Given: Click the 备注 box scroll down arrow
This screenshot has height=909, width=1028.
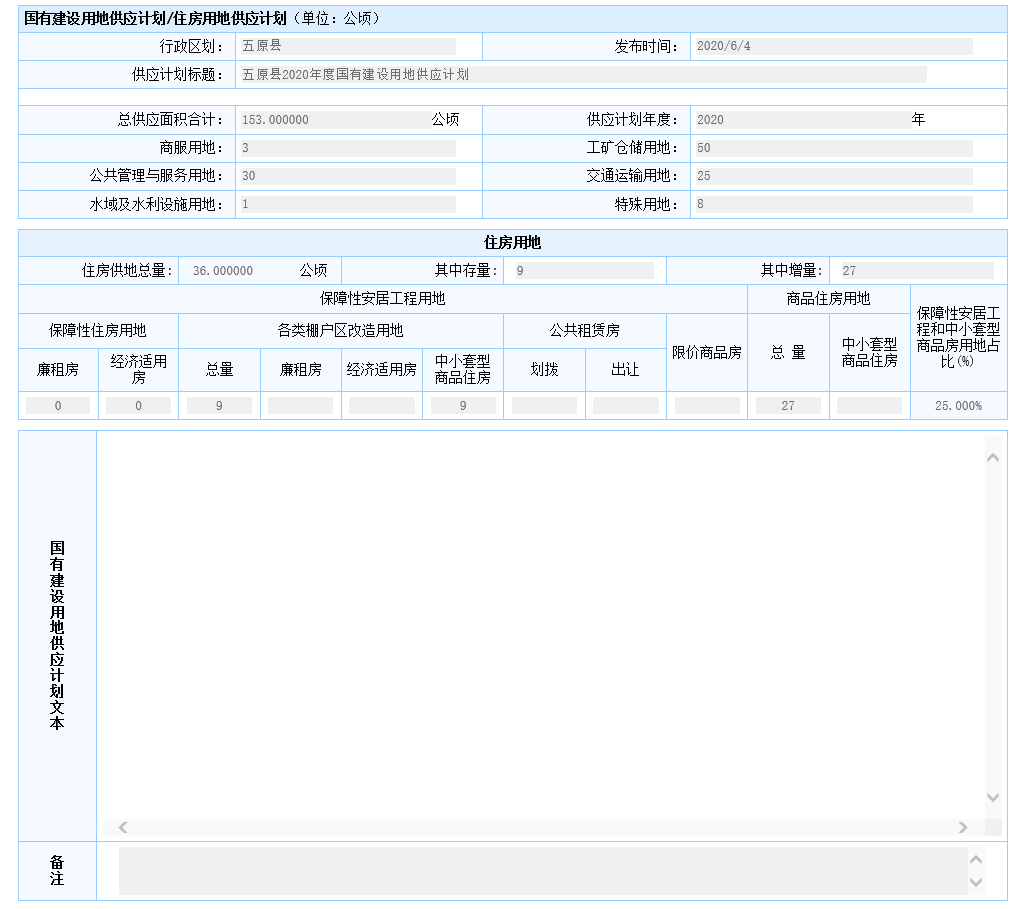Looking at the screenshot, I should [x=977, y=883].
